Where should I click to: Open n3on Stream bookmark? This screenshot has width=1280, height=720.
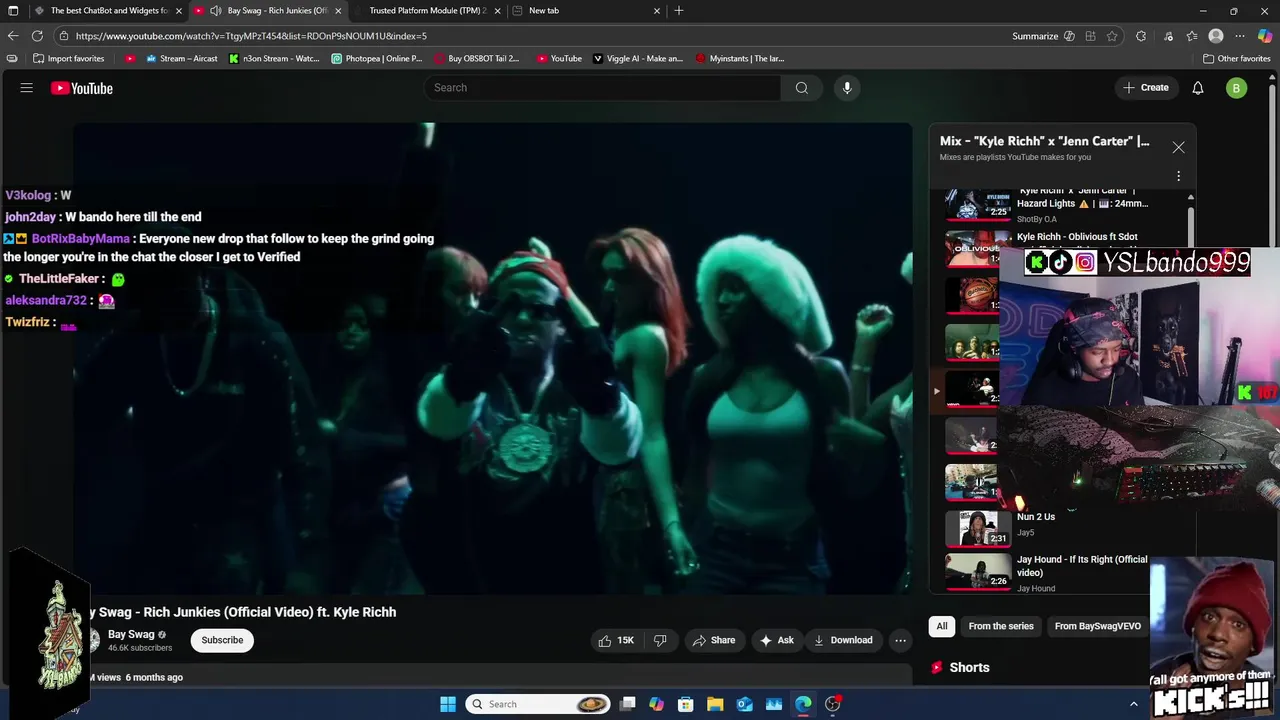[274, 59]
